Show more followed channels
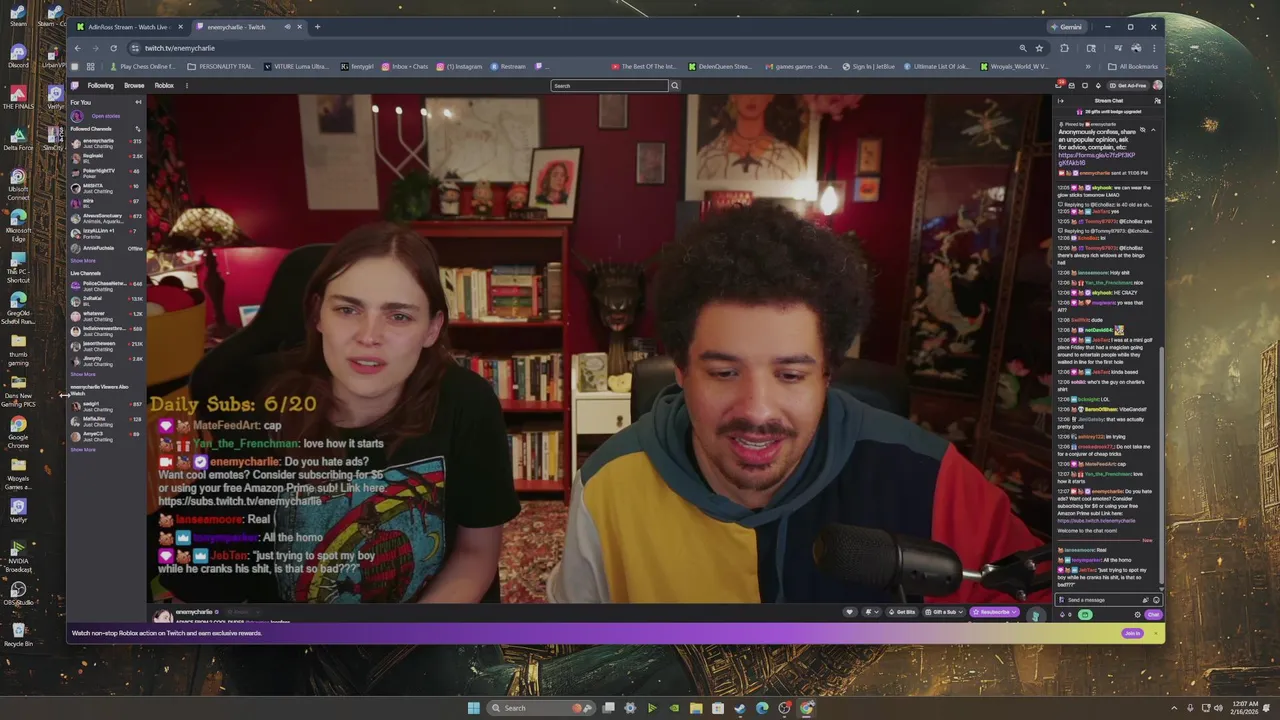 [83, 261]
